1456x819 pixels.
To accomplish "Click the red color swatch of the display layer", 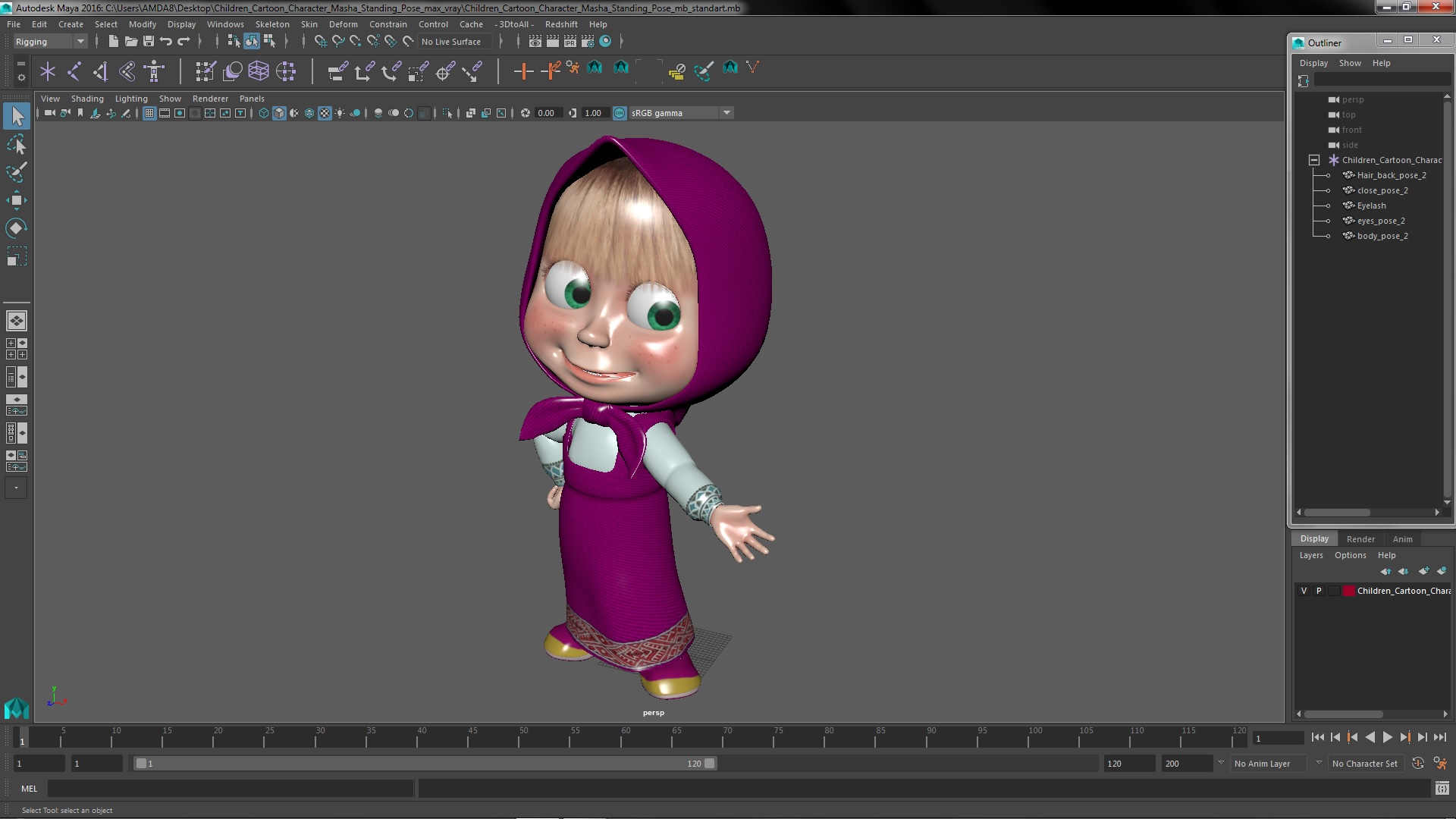I will (x=1349, y=591).
